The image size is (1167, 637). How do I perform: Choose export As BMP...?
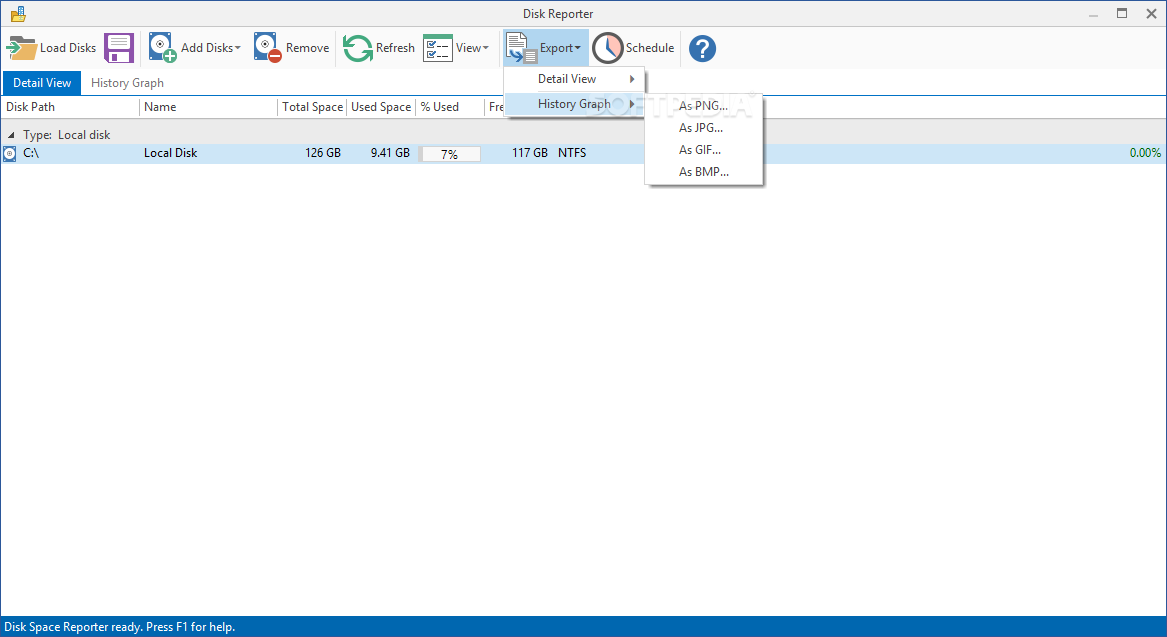coord(703,172)
